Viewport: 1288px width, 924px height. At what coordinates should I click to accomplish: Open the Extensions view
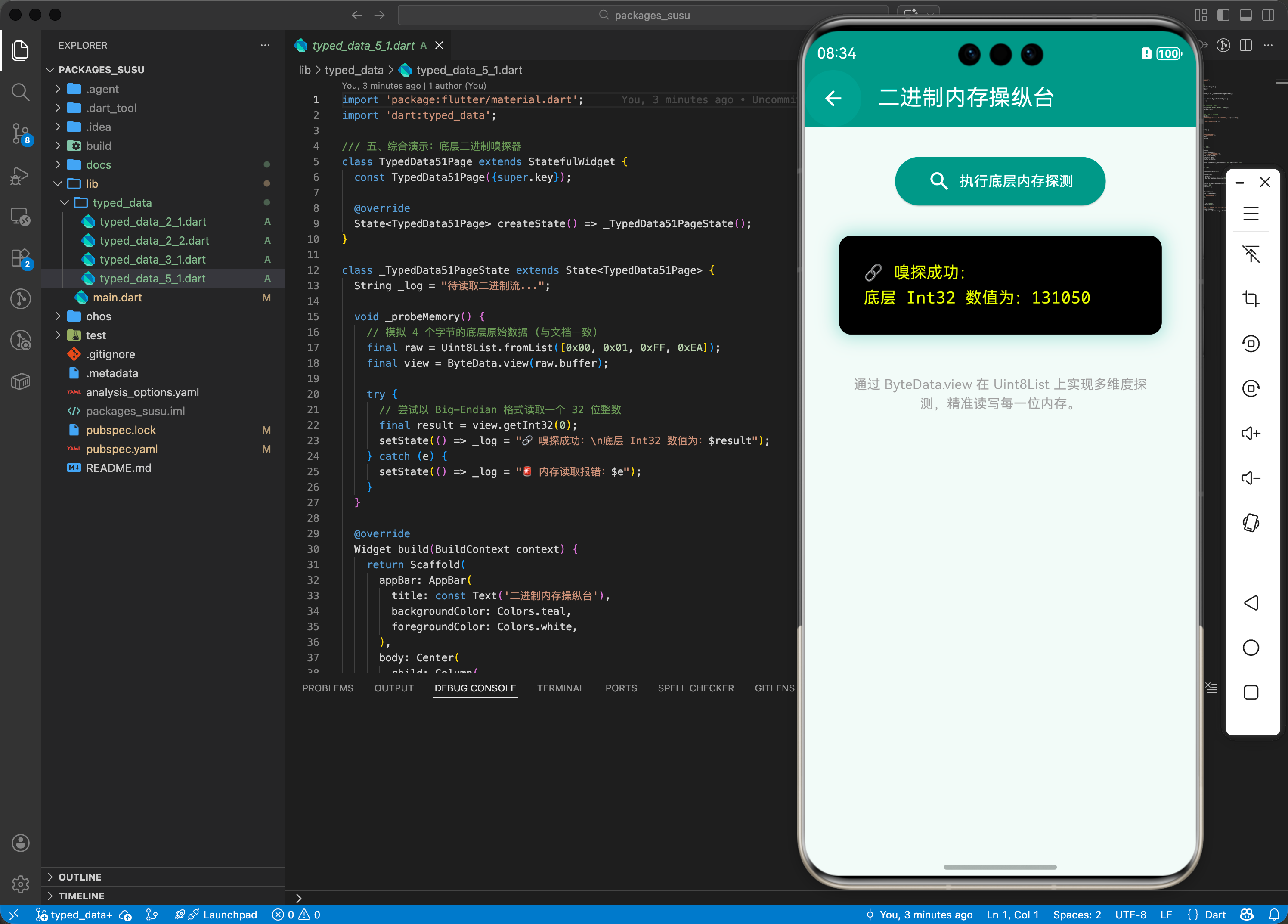(x=20, y=257)
